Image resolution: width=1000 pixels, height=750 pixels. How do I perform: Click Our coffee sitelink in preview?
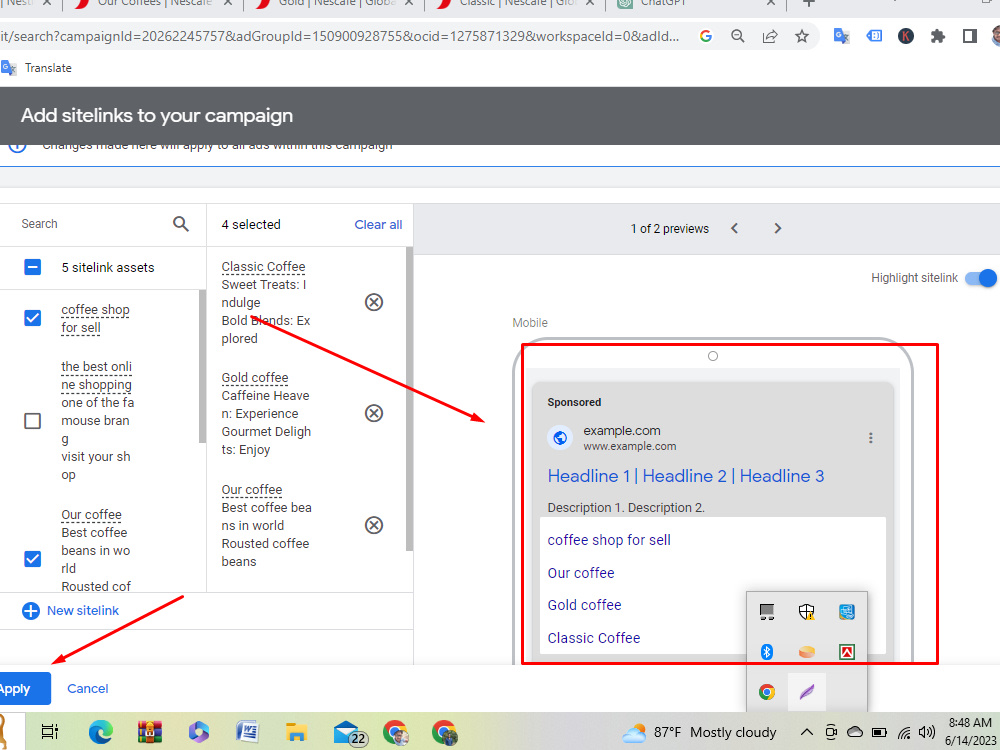pyautogui.click(x=580, y=573)
